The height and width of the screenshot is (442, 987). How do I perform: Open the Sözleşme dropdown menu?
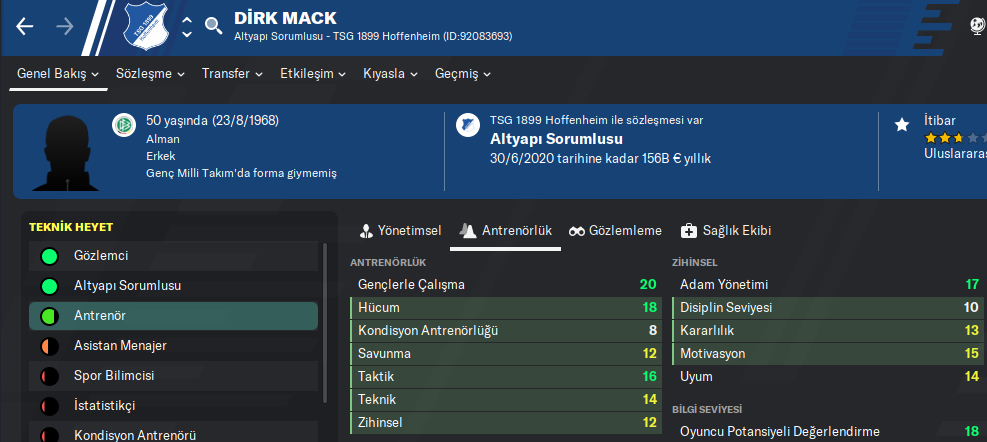point(150,74)
